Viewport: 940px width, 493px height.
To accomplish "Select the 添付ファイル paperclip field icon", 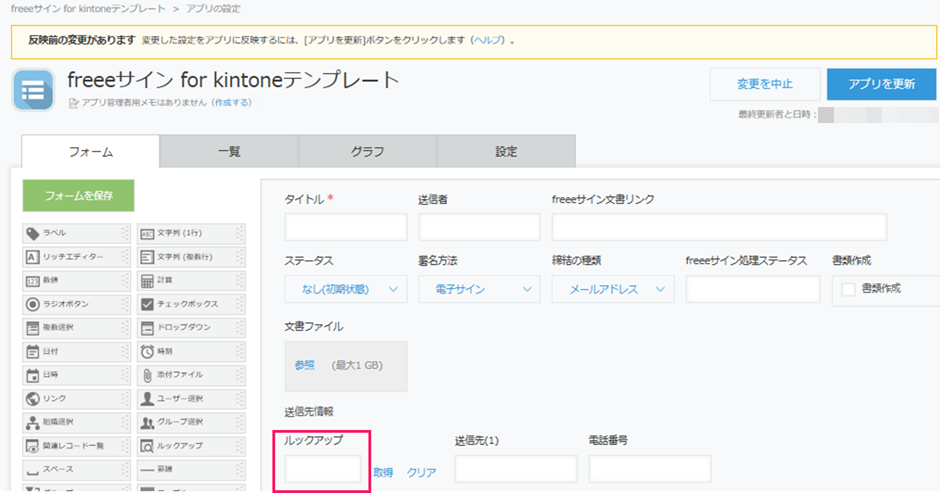I will 147,375.
